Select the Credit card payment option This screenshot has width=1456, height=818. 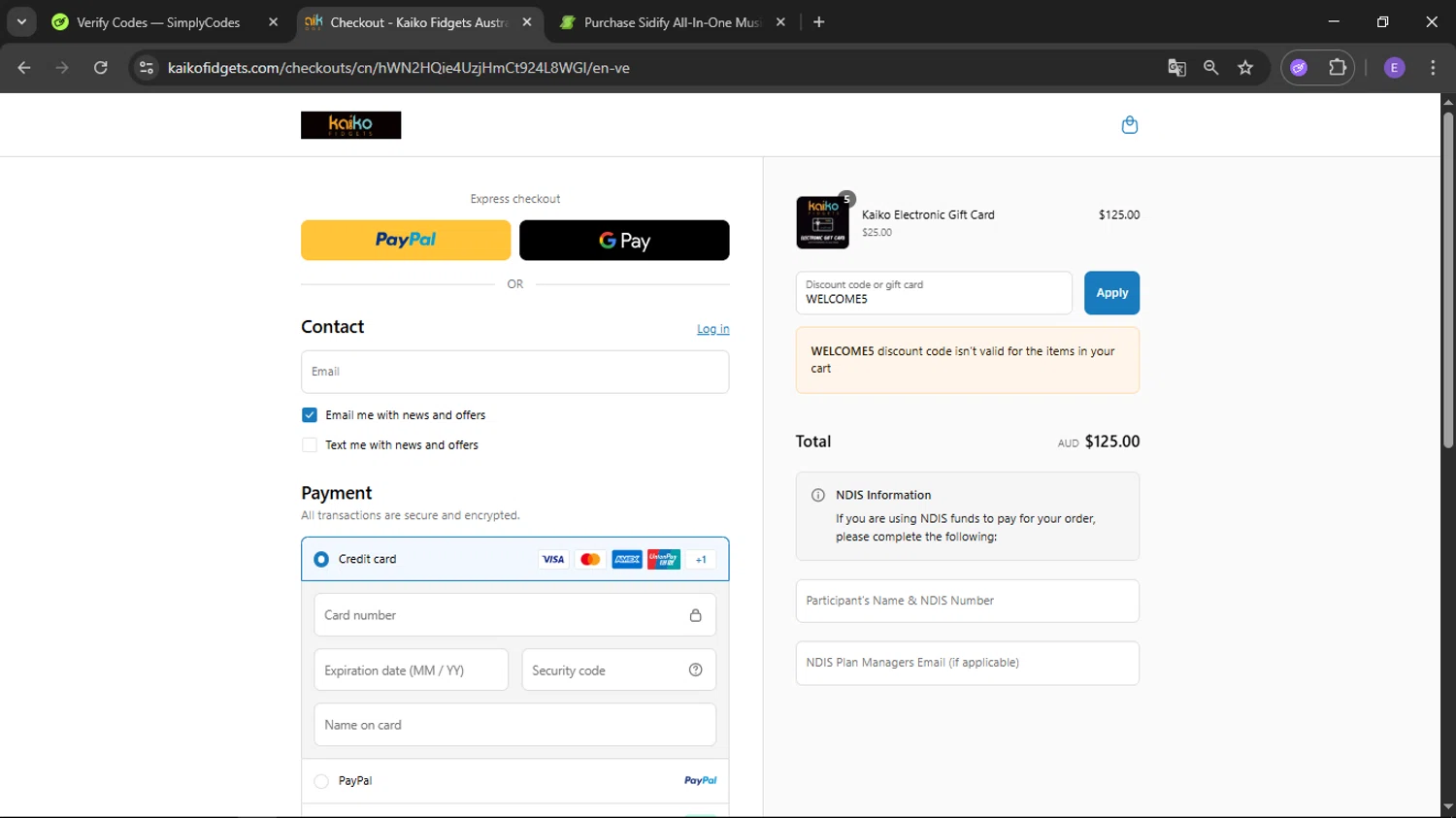pyautogui.click(x=321, y=559)
